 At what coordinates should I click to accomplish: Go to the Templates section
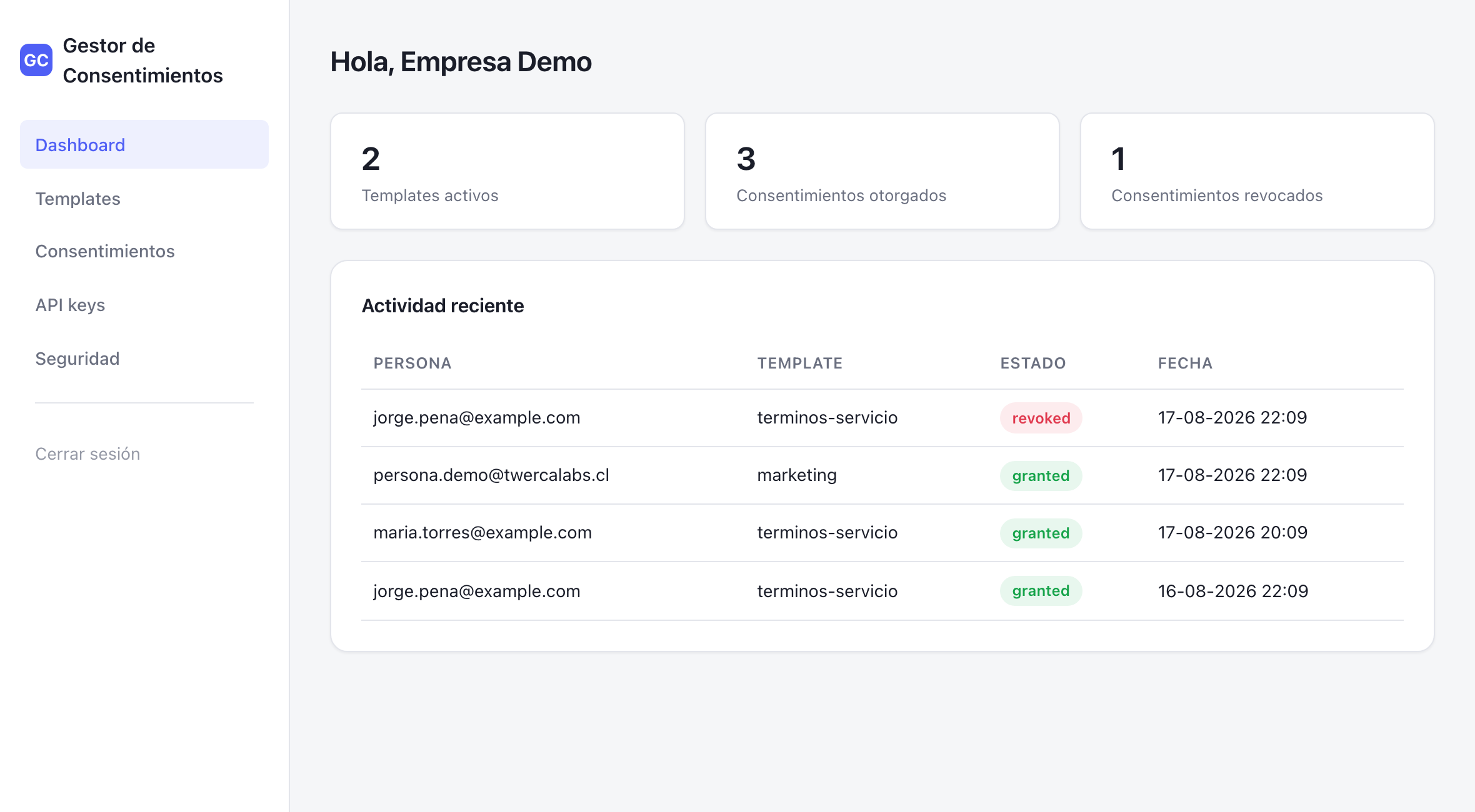pyautogui.click(x=78, y=199)
